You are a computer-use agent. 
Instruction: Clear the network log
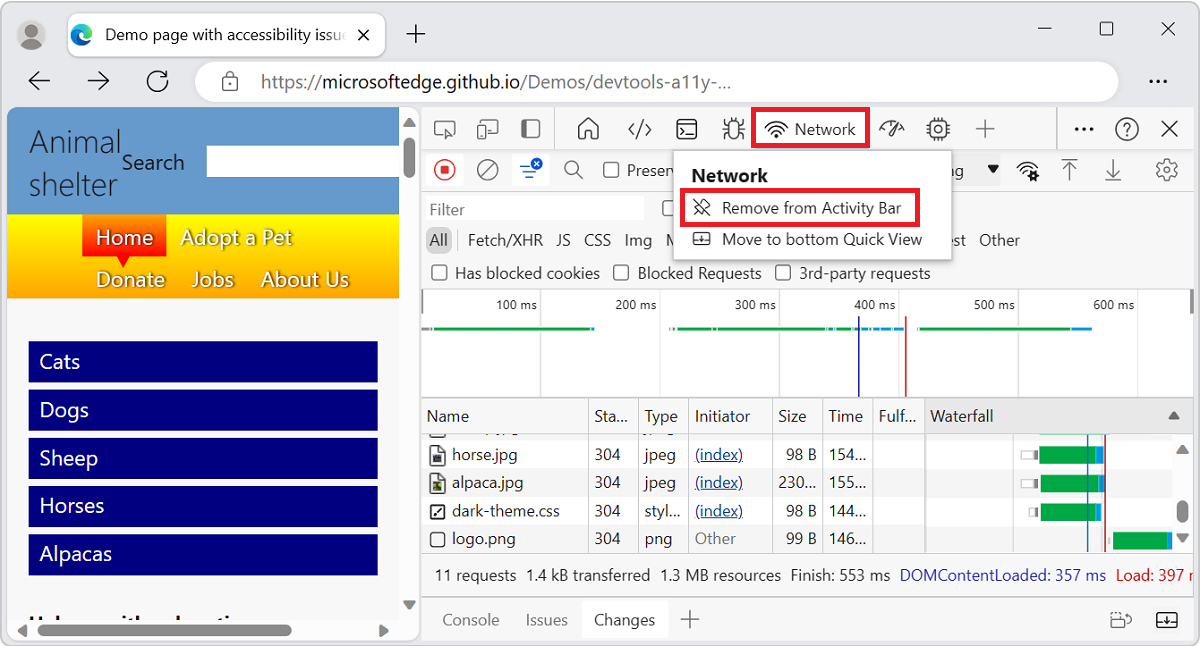click(x=487, y=170)
